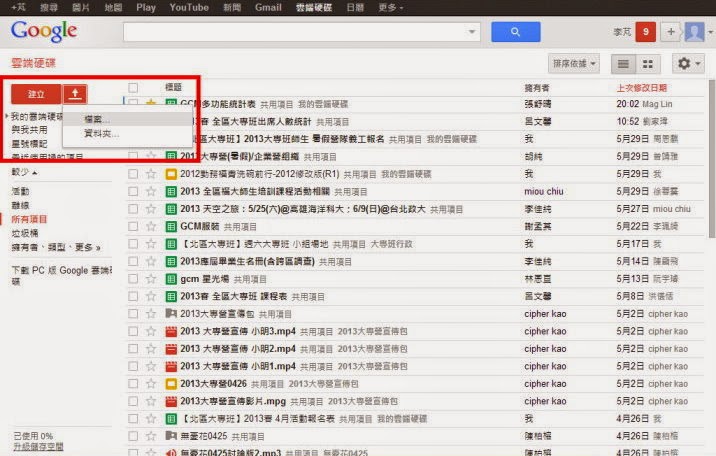
Task: Click the video icon of 小明2.mp4
Action: point(171,349)
